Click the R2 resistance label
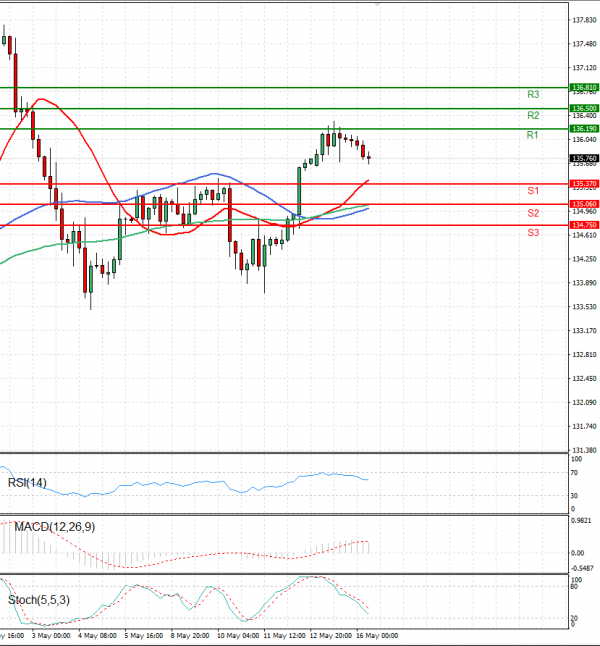 click(533, 115)
